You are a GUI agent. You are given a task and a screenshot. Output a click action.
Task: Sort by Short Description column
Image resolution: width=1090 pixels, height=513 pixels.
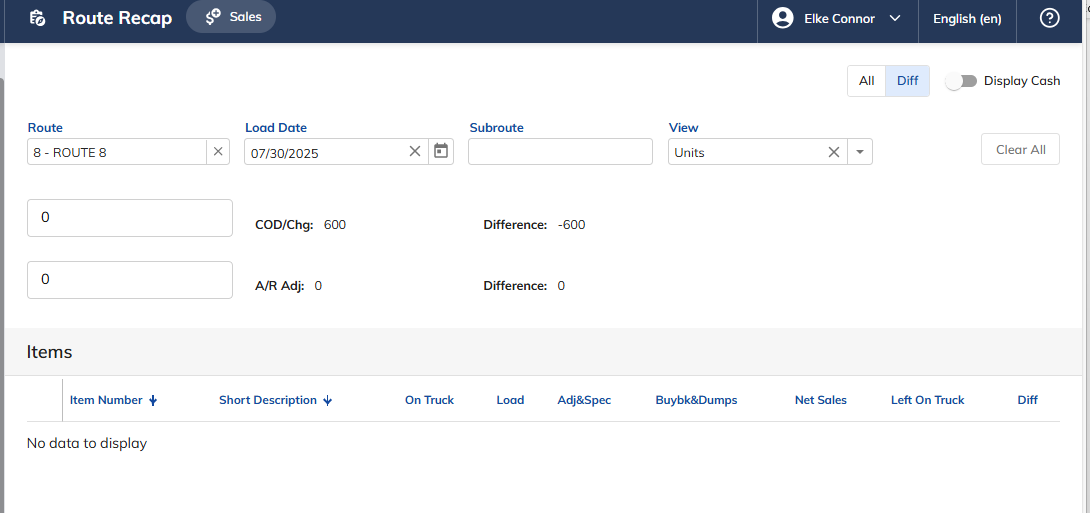click(275, 400)
